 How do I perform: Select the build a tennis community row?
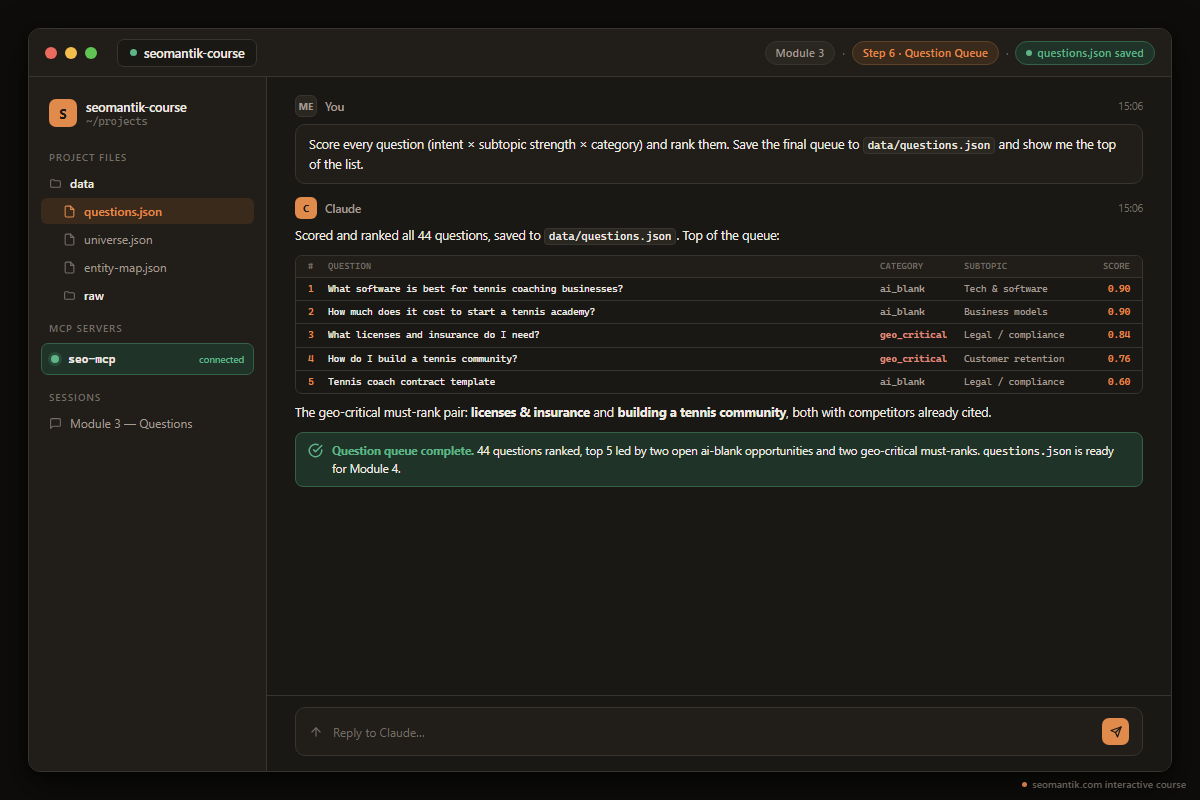coord(718,359)
